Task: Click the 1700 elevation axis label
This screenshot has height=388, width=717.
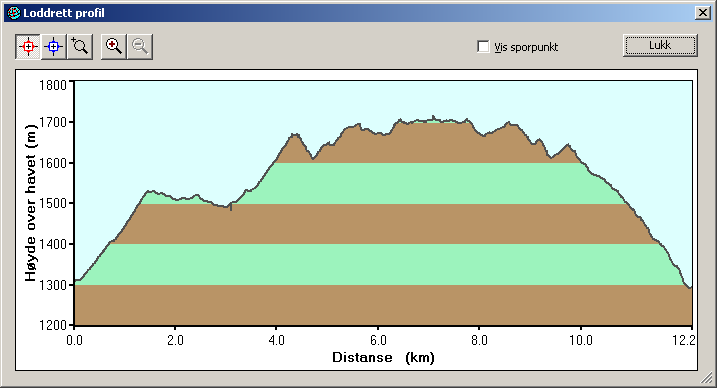Action: 53,122
